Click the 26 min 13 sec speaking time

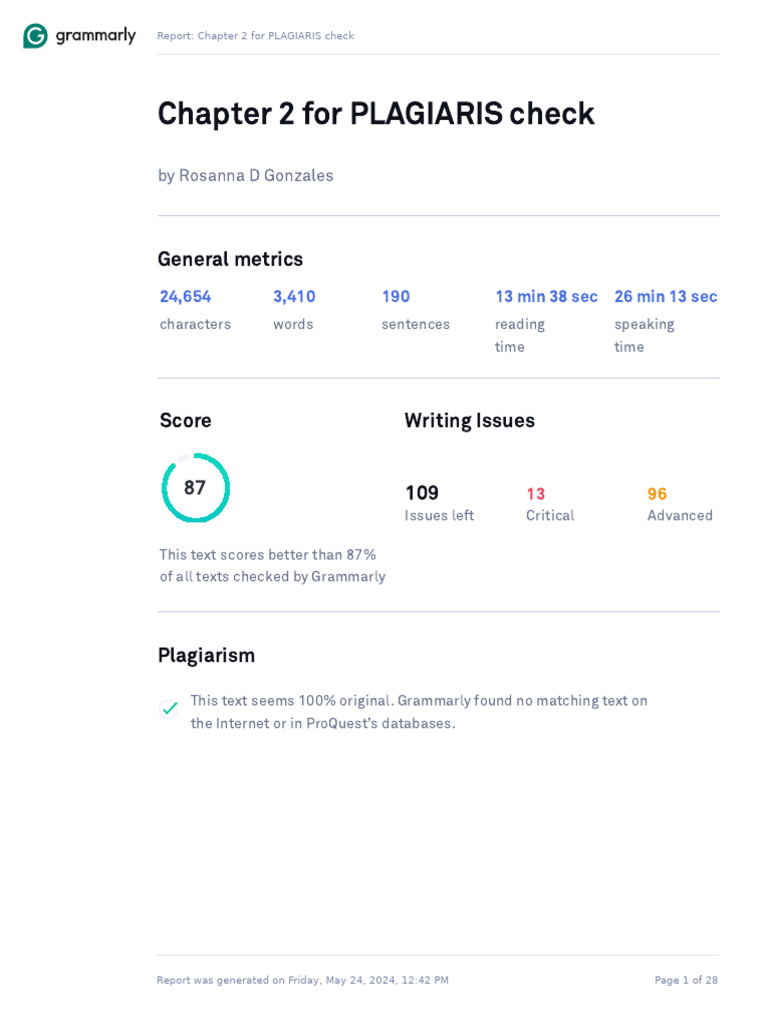pyautogui.click(x=665, y=321)
